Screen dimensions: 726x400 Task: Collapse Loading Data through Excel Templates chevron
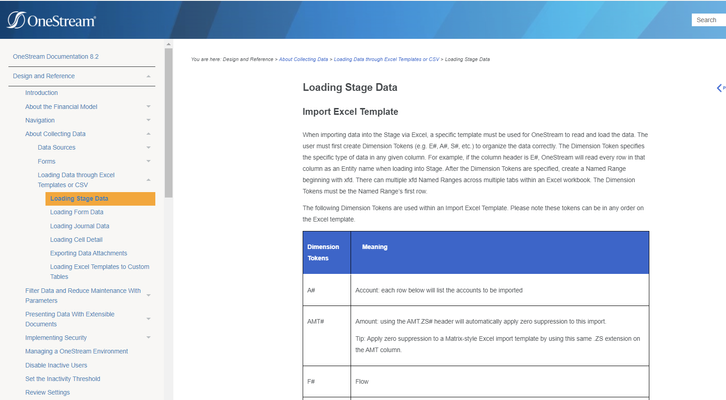click(x=148, y=180)
